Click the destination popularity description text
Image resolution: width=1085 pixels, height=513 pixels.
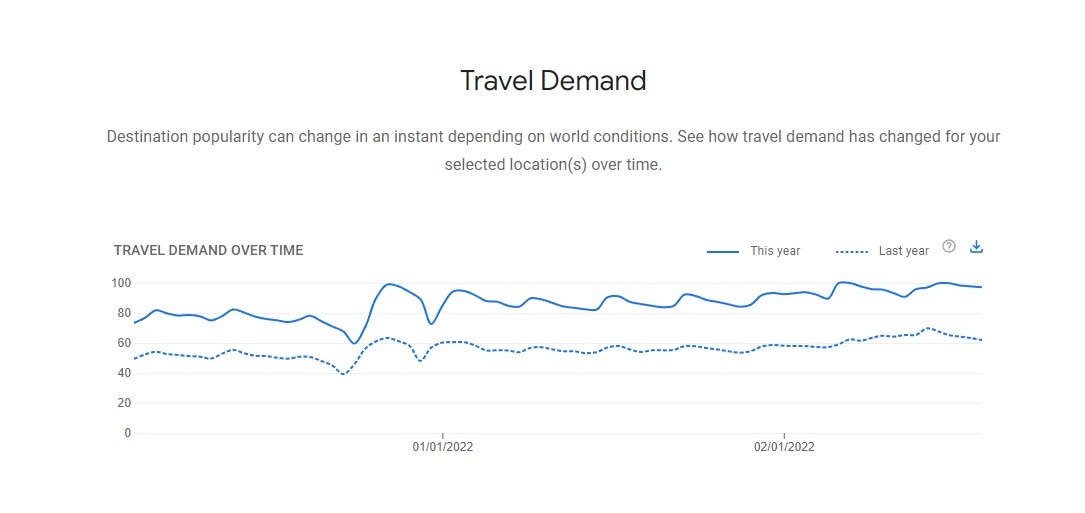point(553,136)
